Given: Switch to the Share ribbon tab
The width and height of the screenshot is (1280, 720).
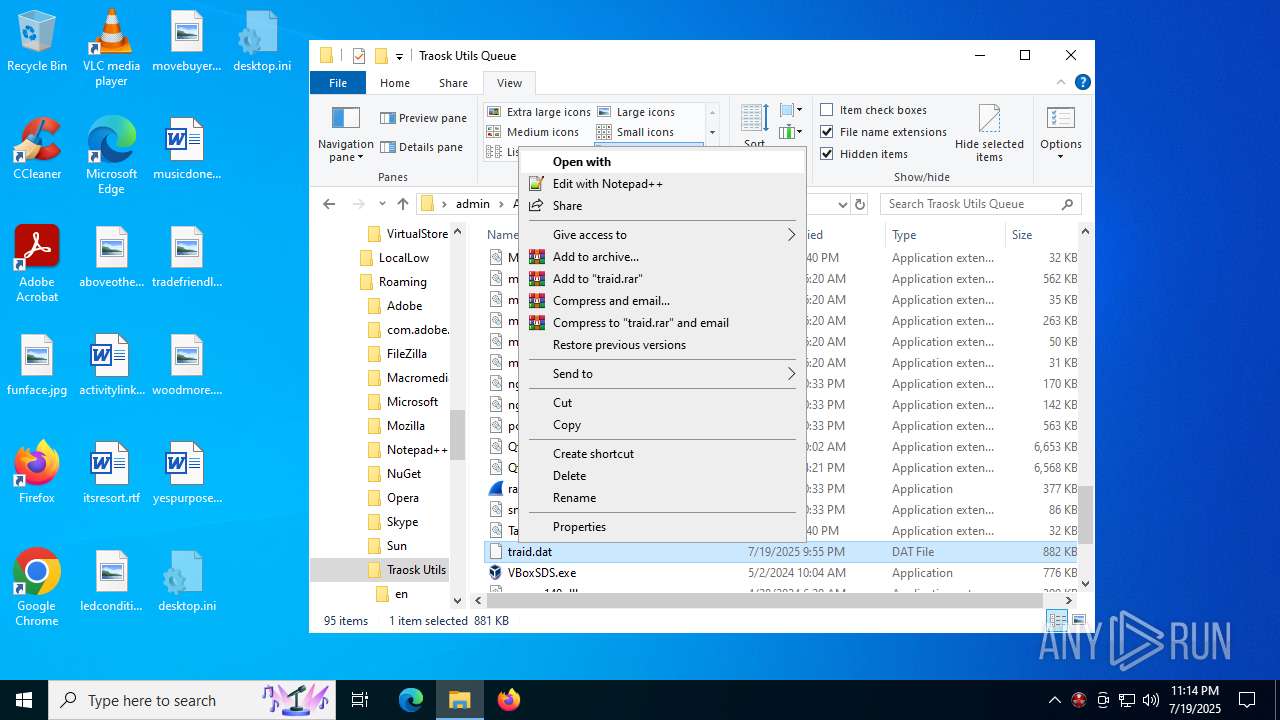Looking at the screenshot, I should (453, 83).
